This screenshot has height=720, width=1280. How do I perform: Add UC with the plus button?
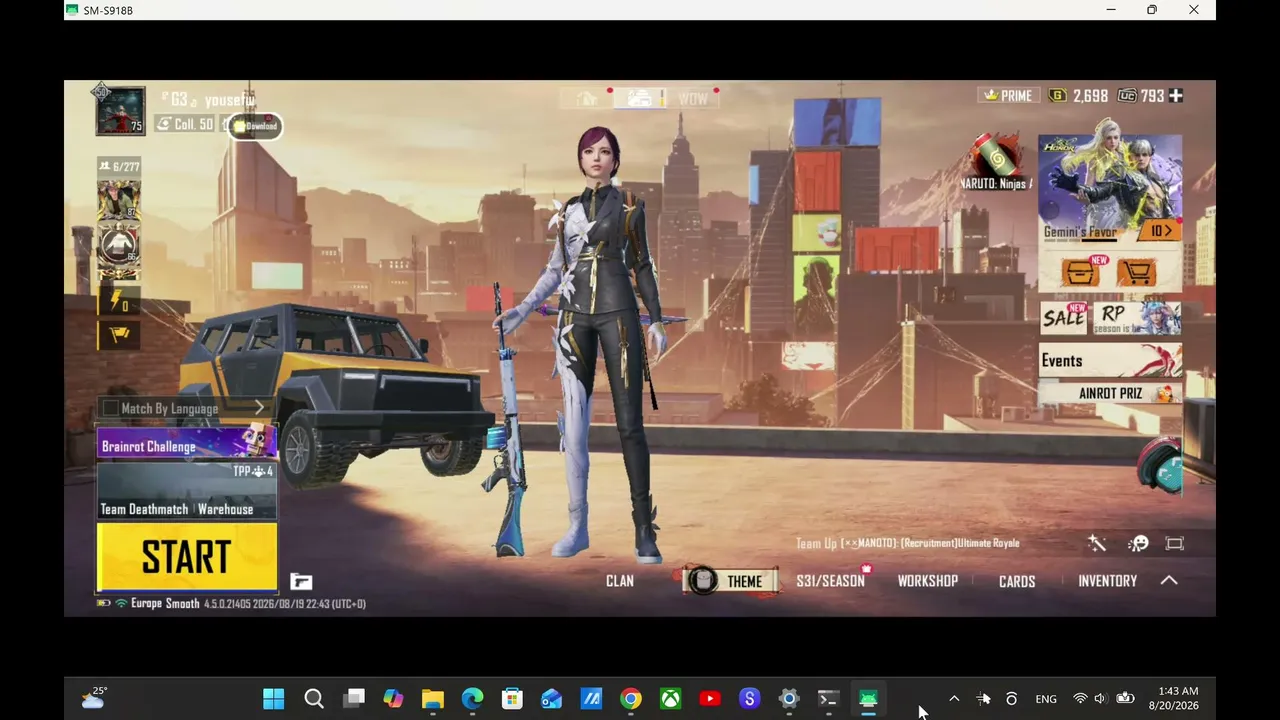tap(1176, 96)
